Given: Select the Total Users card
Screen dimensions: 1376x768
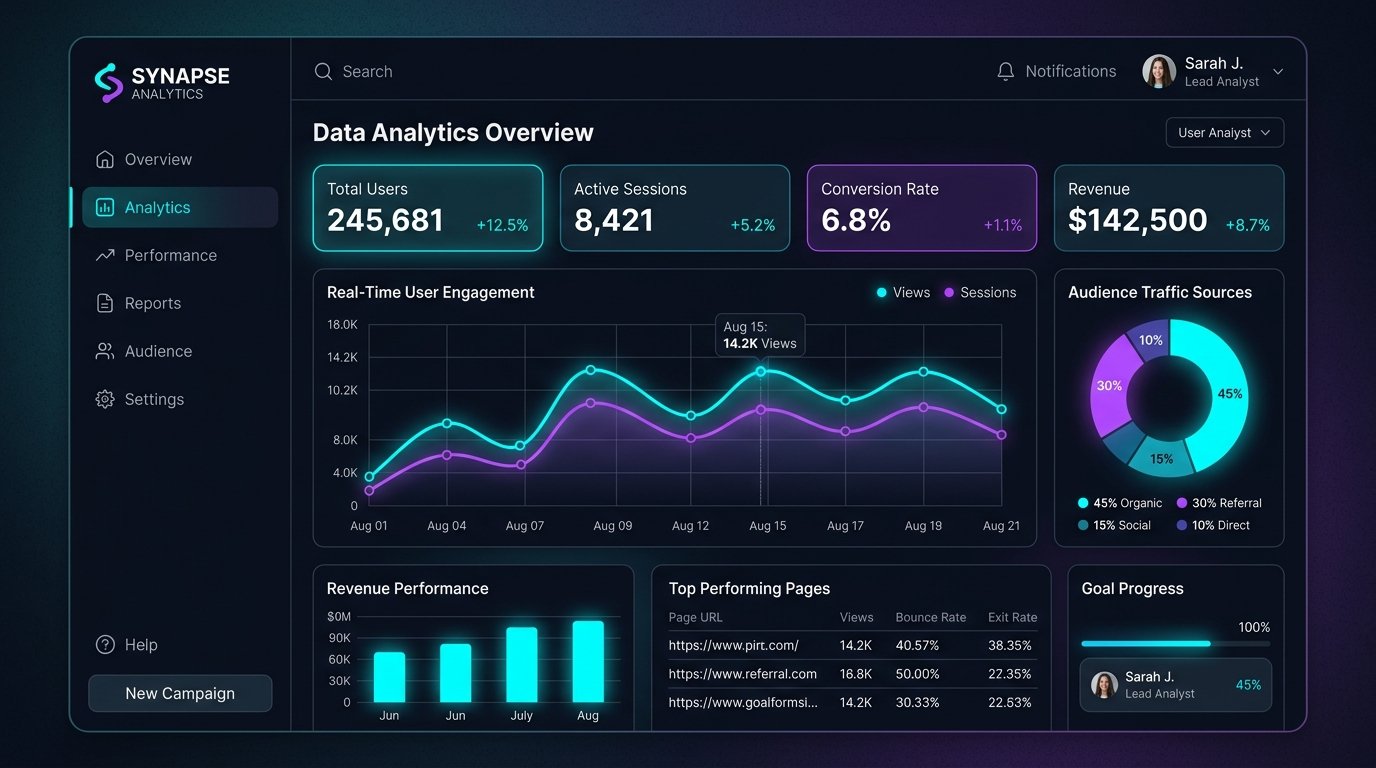Looking at the screenshot, I should (x=428, y=208).
